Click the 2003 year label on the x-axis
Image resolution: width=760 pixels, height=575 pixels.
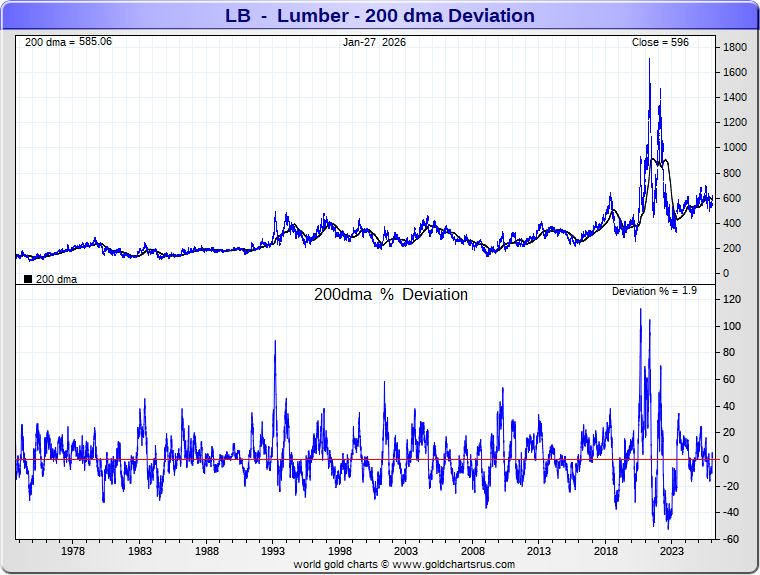406,551
